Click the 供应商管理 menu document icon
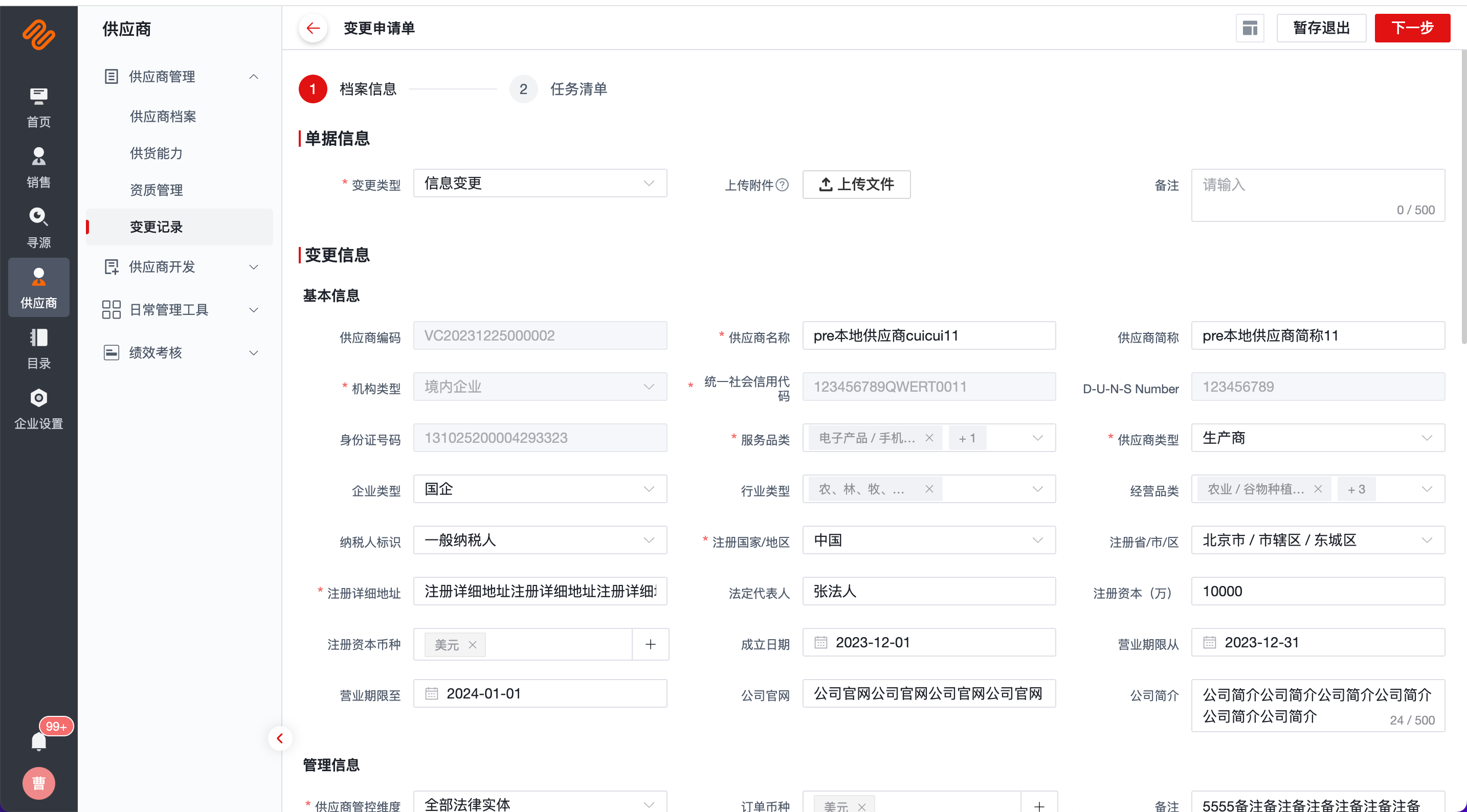 point(111,76)
